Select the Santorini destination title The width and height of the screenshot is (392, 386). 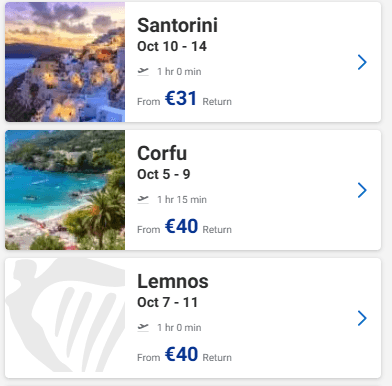(x=177, y=25)
